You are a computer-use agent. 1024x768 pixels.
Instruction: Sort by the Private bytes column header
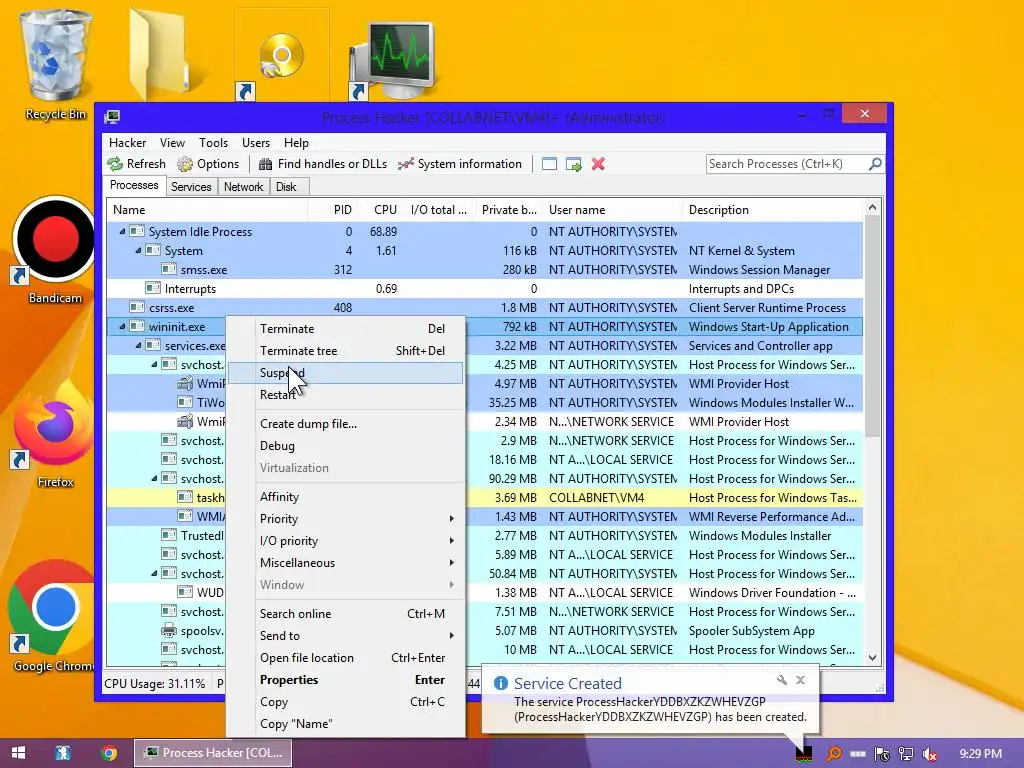point(507,210)
